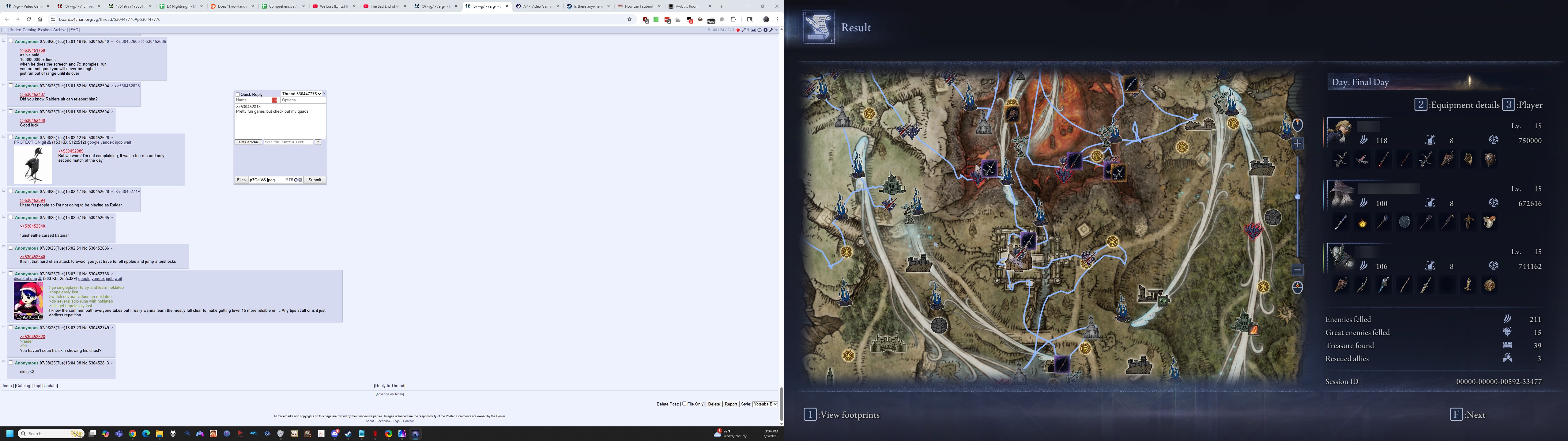
Task: Open Netflix from the taskbar
Action: [375, 434]
